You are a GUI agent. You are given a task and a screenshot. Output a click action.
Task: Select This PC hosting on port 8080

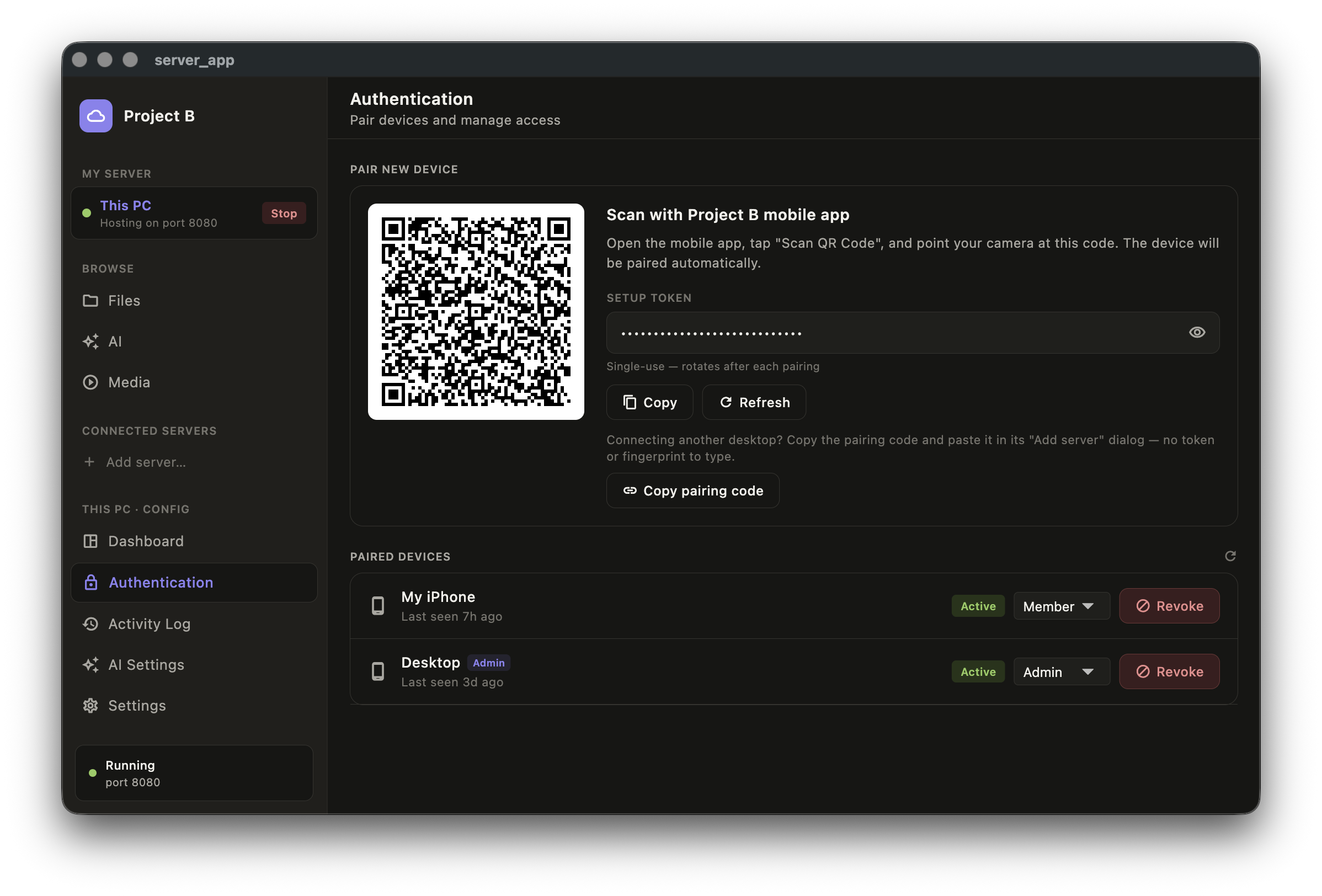click(x=194, y=214)
